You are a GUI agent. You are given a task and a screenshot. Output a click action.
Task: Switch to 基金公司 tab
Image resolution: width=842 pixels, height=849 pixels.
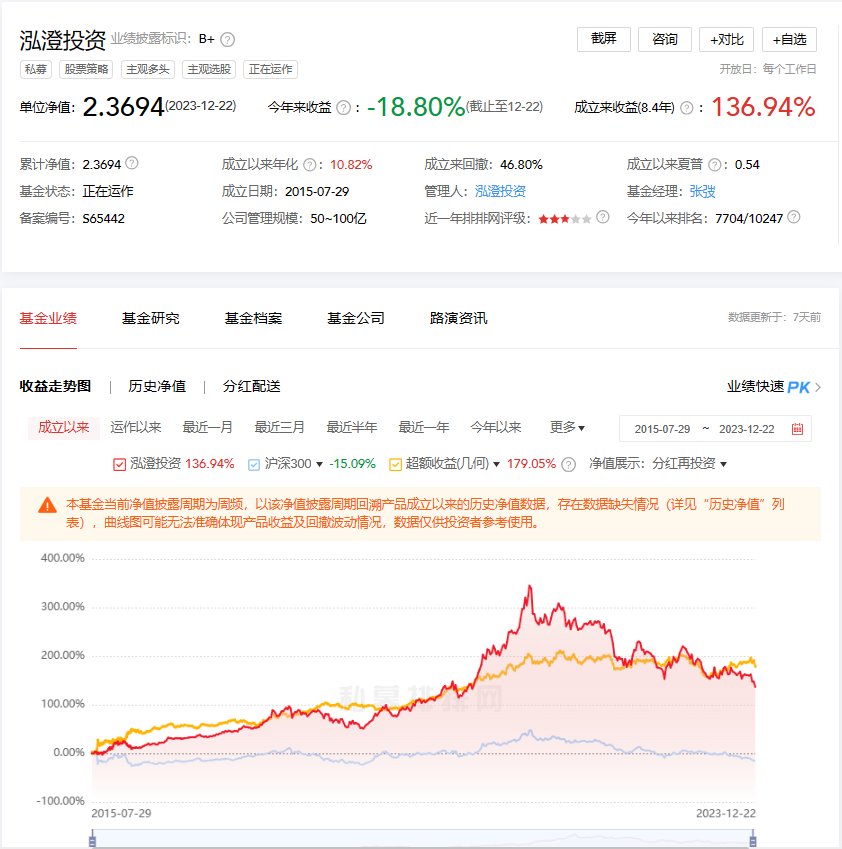pyautogui.click(x=356, y=318)
